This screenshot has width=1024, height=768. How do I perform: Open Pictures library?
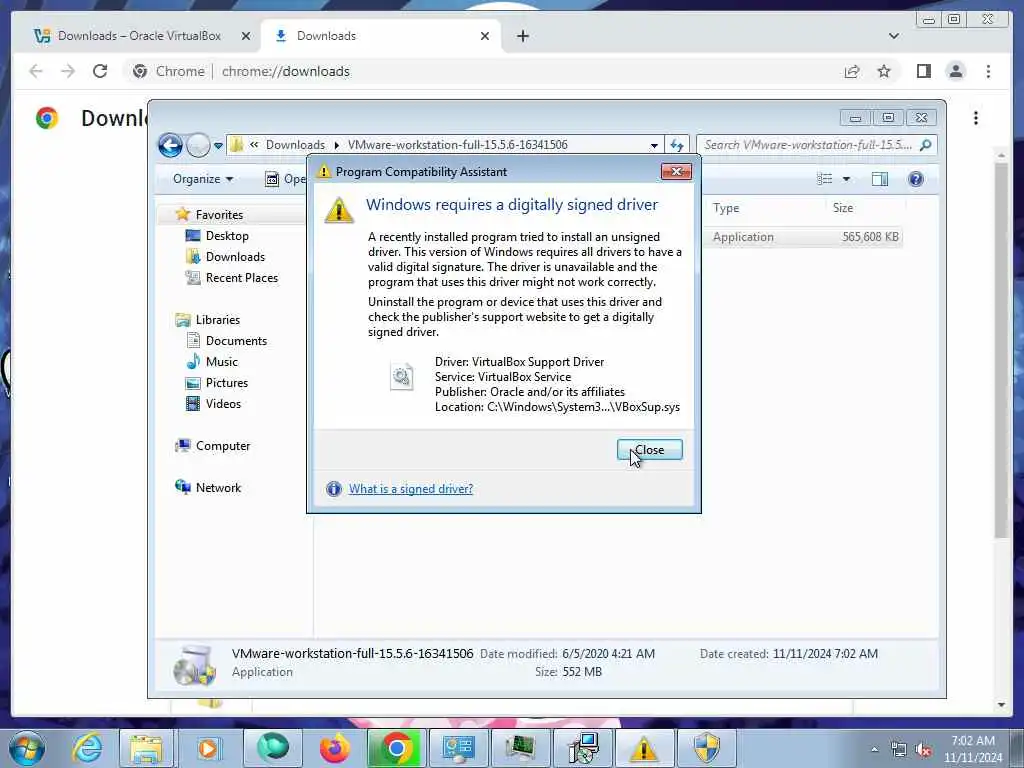[227, 383]
